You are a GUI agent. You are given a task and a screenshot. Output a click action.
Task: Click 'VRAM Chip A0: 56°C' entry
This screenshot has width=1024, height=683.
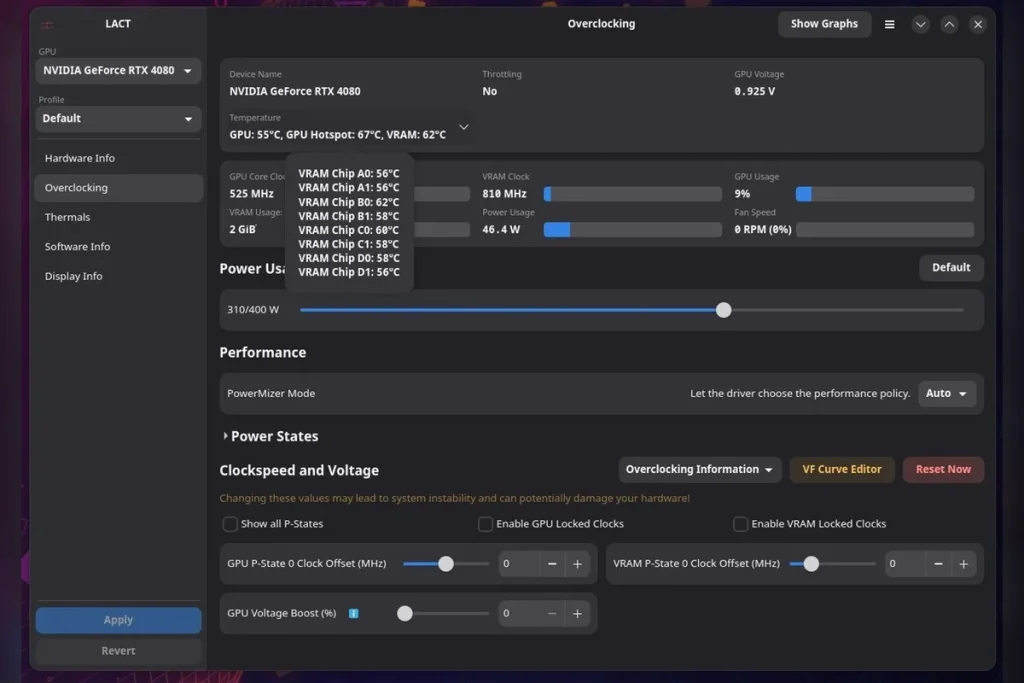(x=349, y=174)
